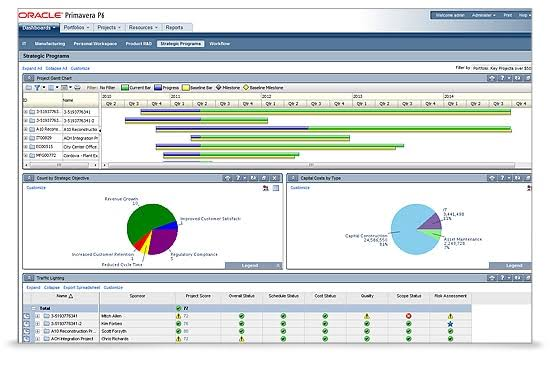Click the Print link in header

[x=508, y=15]
